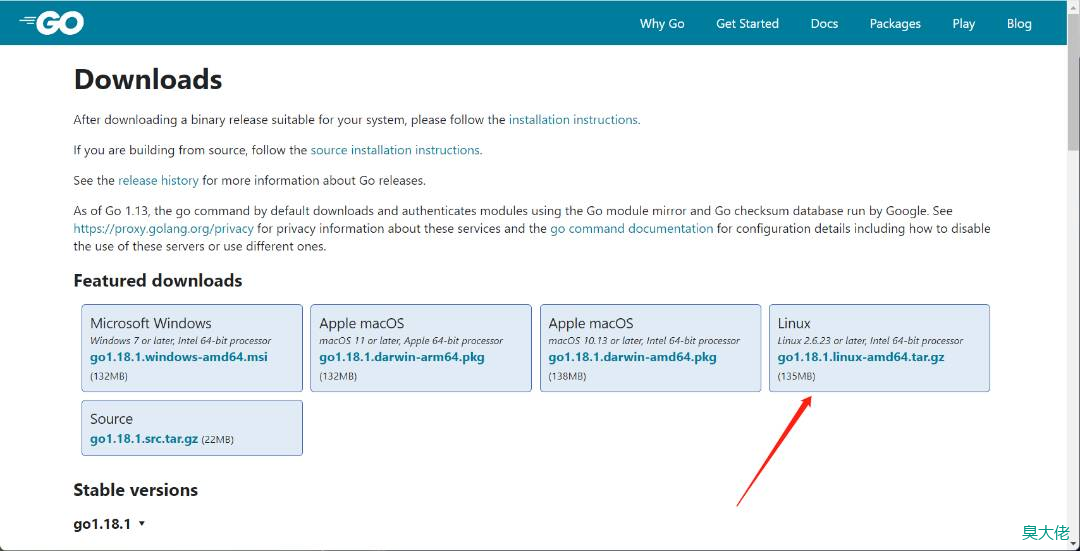Image resolution: width=1080 pixels, height=551 pixels.
Task: Click the Stable versions heading
Action: [x=136, y=490]
